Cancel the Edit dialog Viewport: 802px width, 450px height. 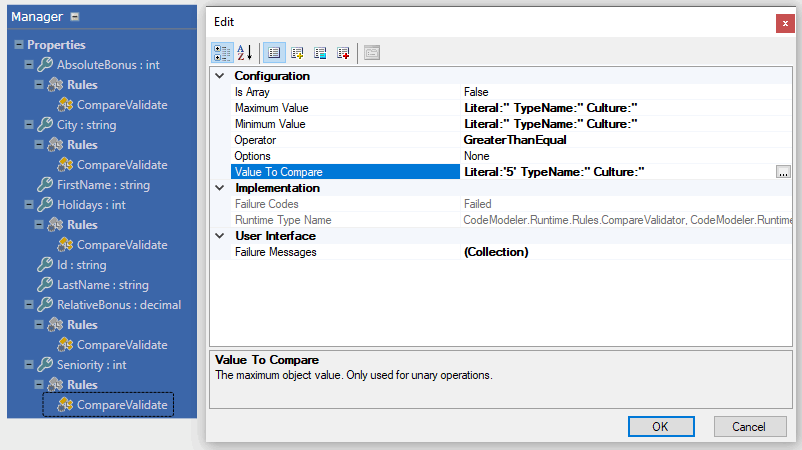[750, 426]
